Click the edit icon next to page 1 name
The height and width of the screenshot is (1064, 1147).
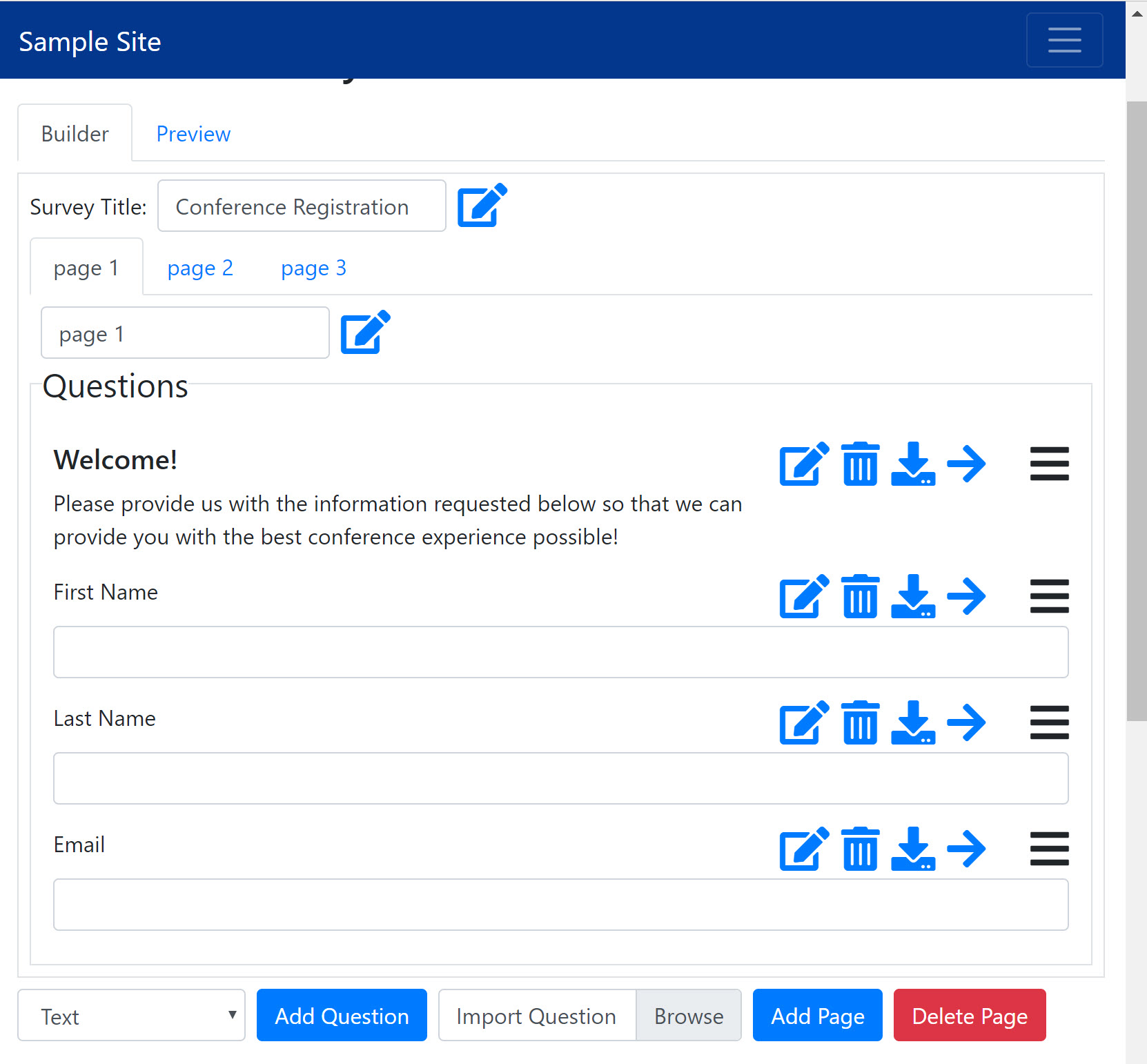pyautogui.click(x=366, y=332)
